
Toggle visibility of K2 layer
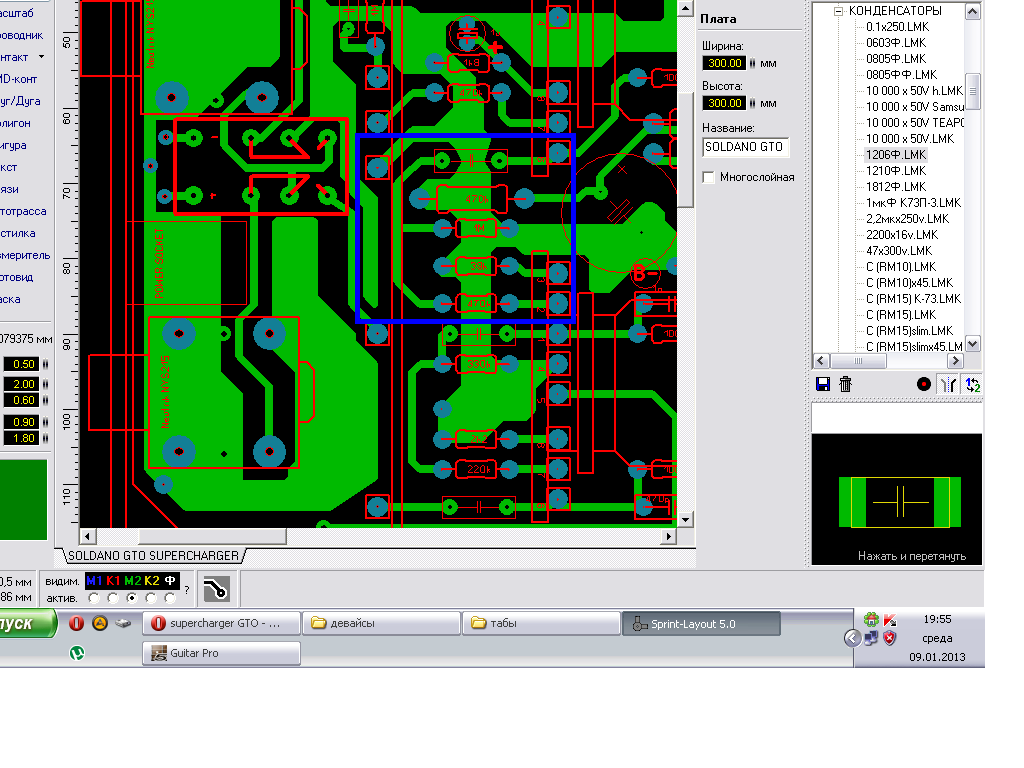pos(152,581)
